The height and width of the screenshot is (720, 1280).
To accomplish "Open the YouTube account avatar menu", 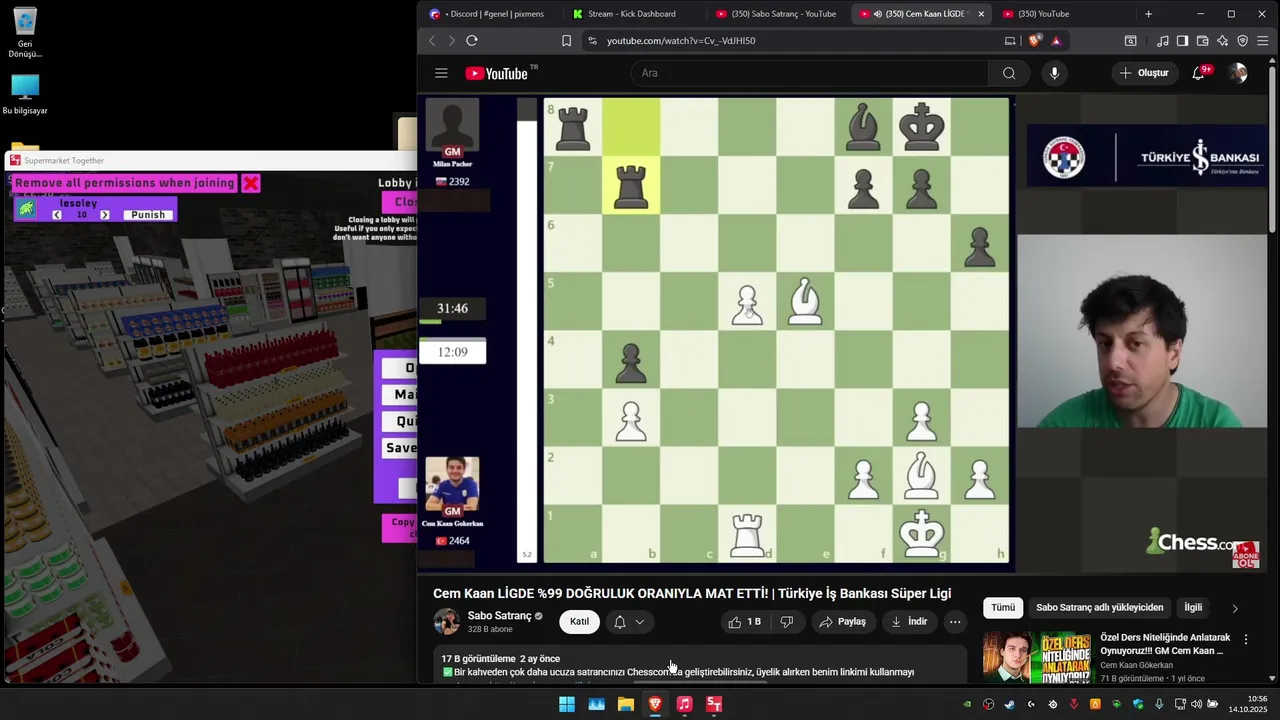I will click(1238, 73).
